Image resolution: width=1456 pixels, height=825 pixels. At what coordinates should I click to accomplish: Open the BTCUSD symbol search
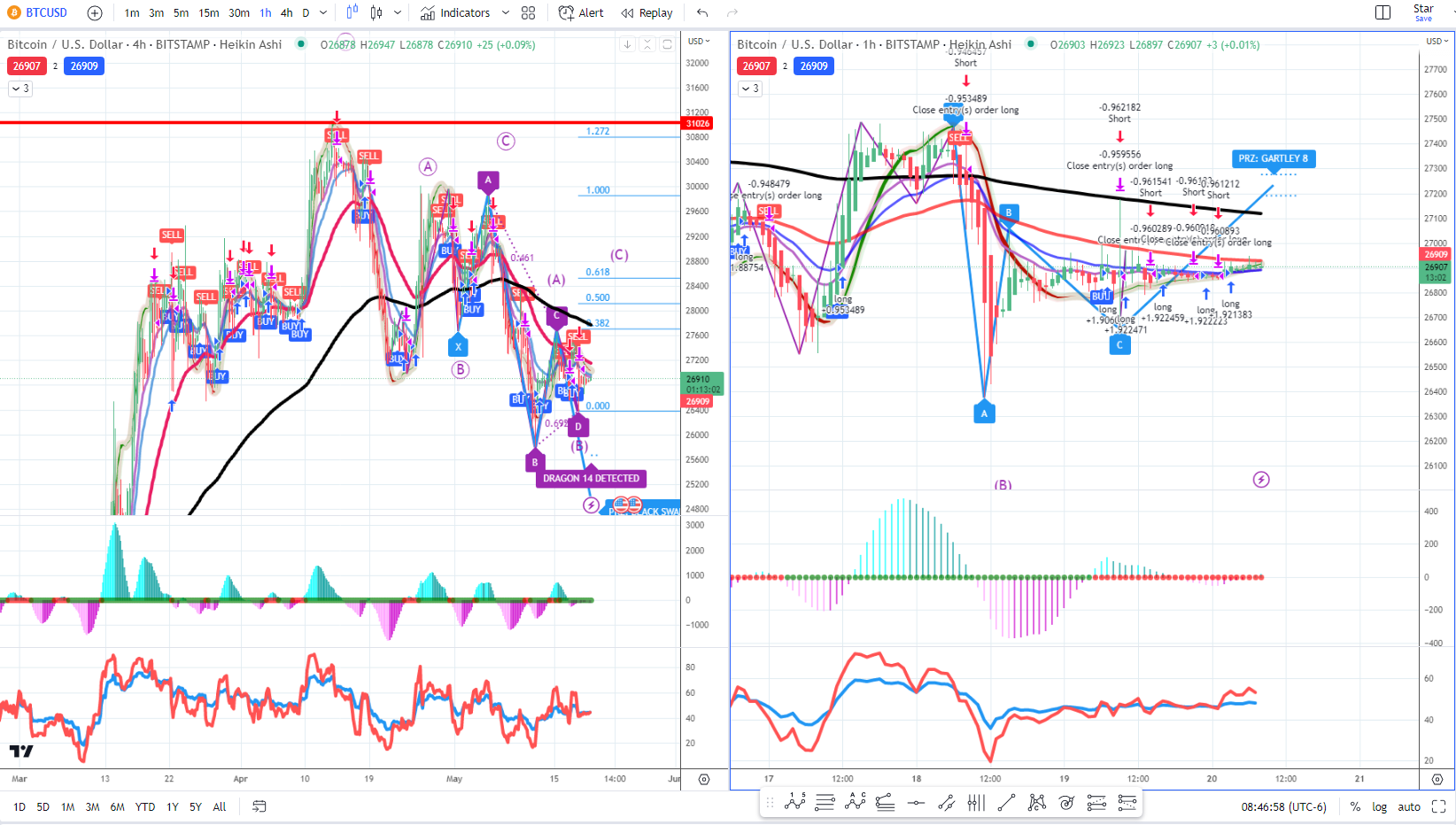pyautogui.click(x=37, y=12)
